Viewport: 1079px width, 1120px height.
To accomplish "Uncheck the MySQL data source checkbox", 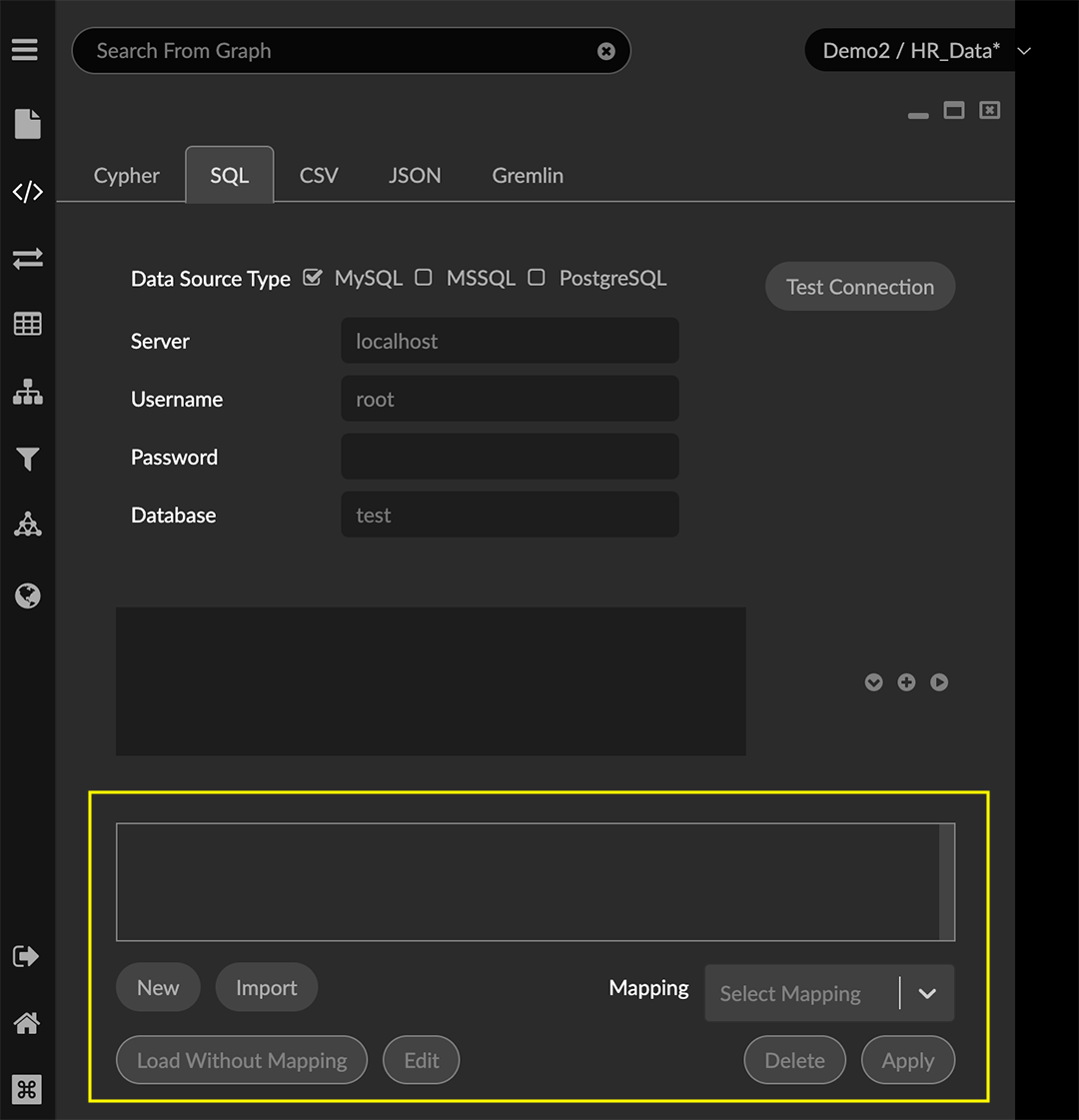I will (313, 278).
